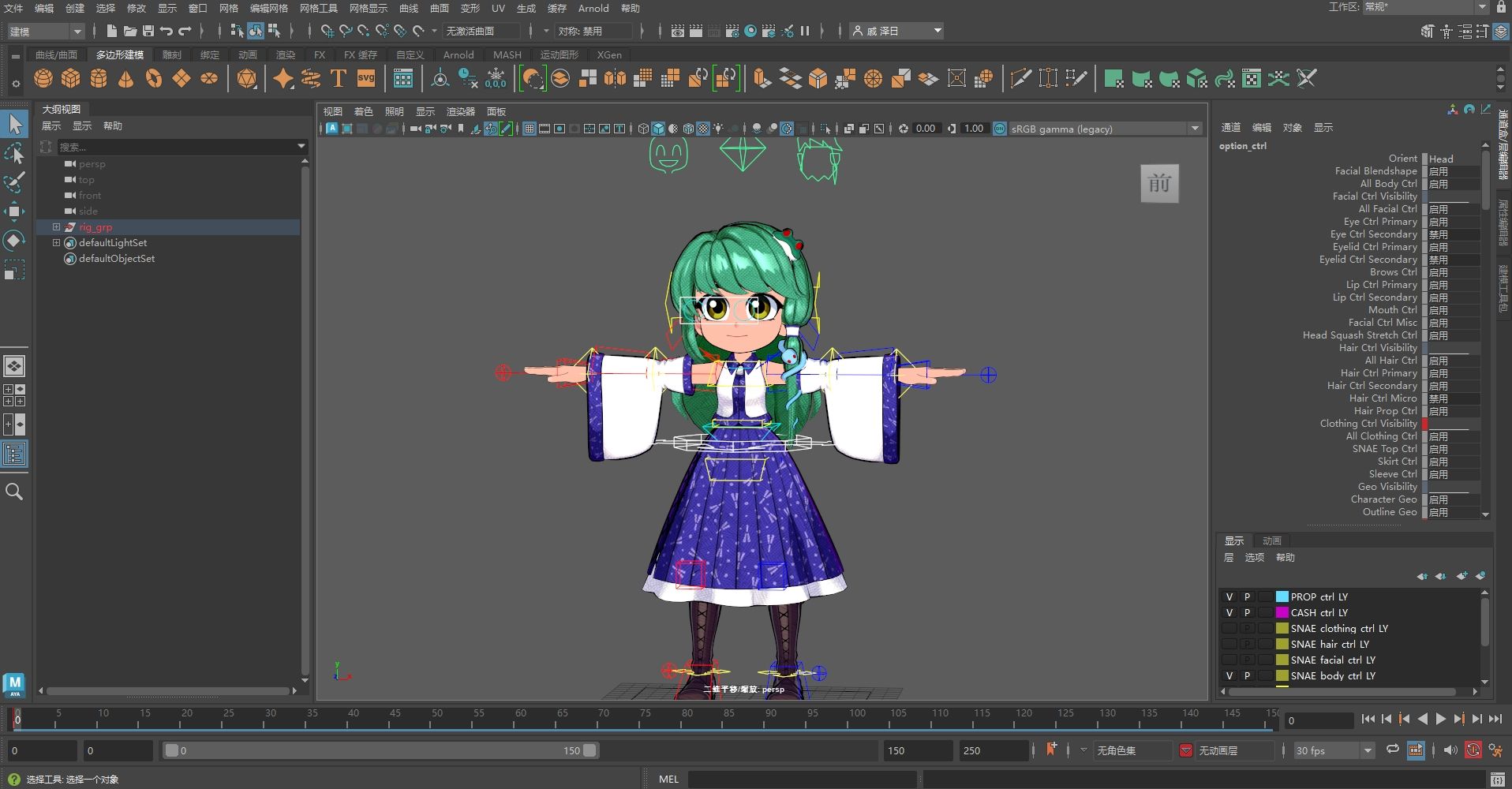Image resolution: width=1512 pixels, height=789 pixels.
Task: Select the Select tool in toolbox
Action: [14, 124]
